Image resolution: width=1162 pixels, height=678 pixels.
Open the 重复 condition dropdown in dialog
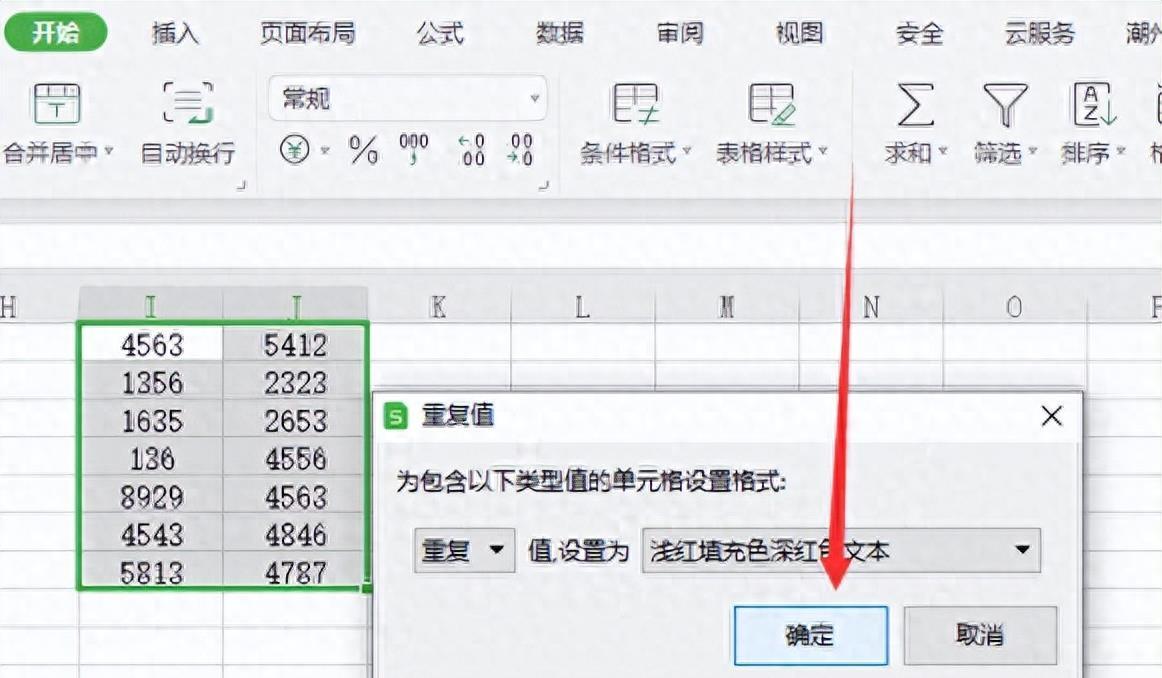pyautogui.click(x=462, y=550)
